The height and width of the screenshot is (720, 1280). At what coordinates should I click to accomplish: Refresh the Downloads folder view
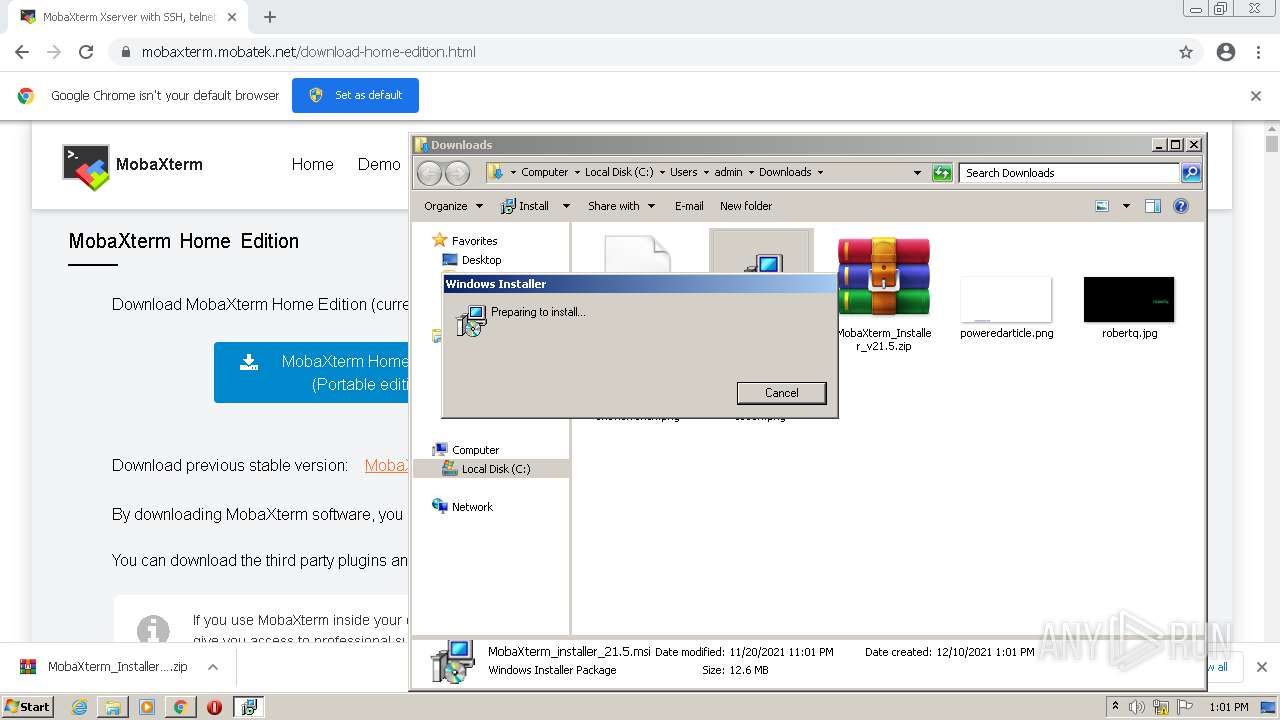point(942,173)
